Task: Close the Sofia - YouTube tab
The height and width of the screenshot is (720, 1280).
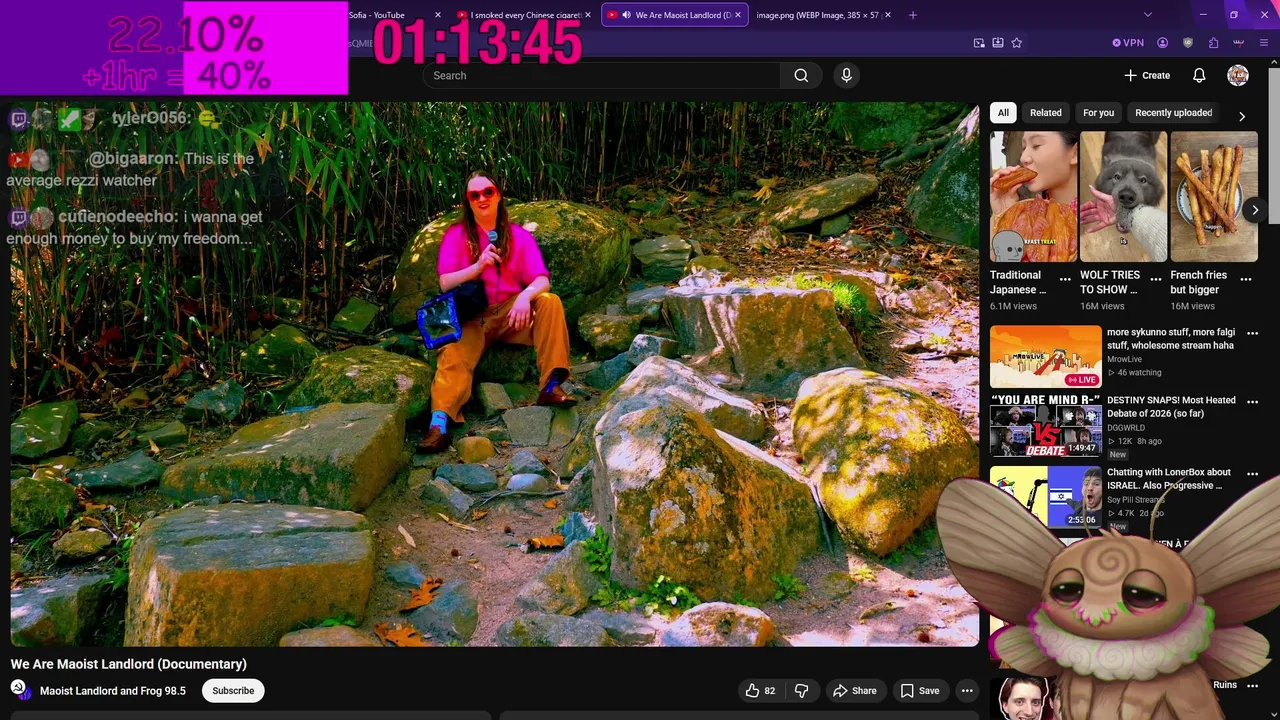Action: (x=437, y=15)
